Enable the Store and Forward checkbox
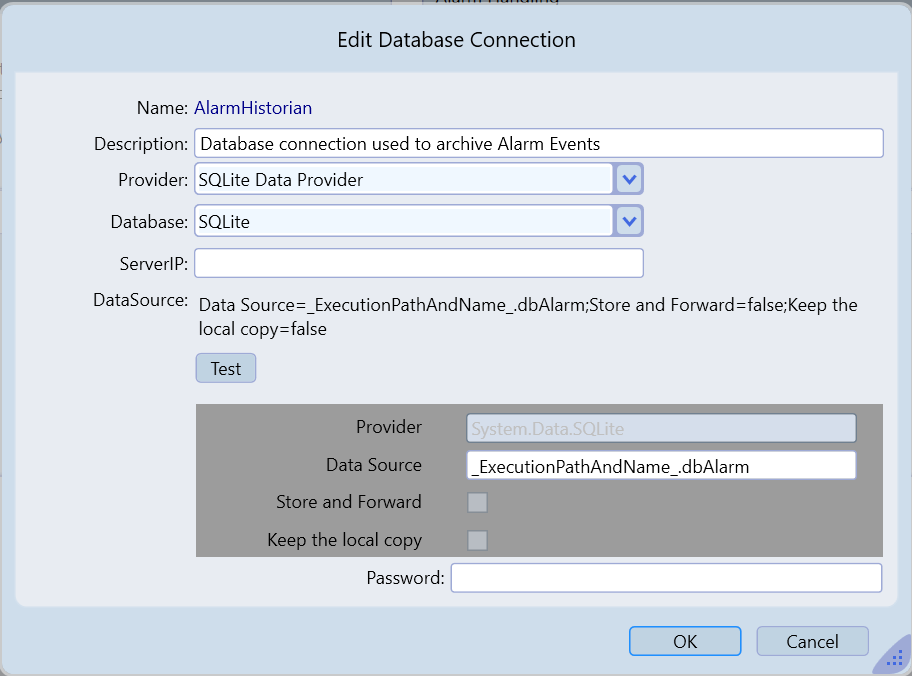The image size is (912, 676). click(478, 502)
